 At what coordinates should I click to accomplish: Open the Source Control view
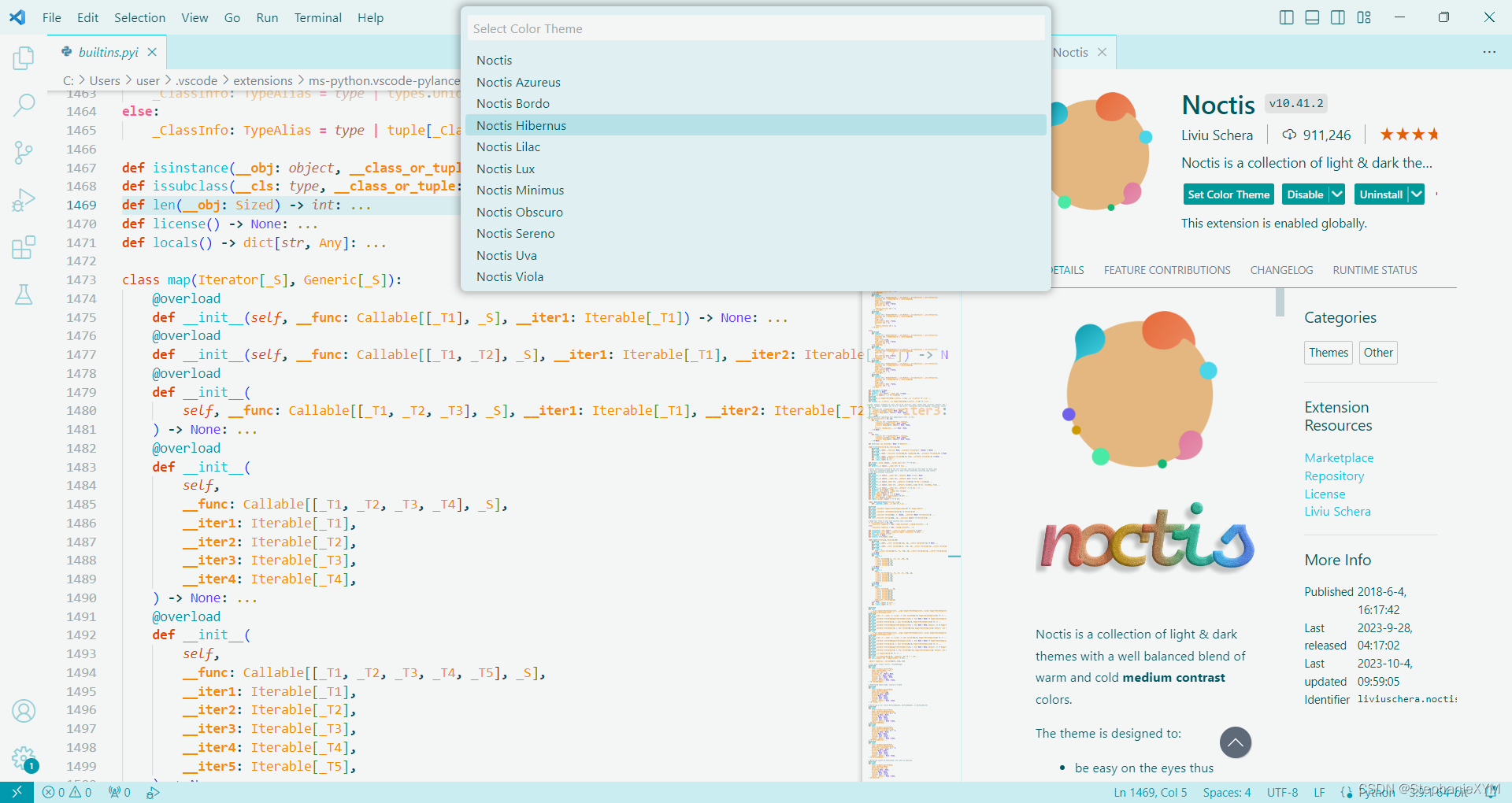tap(24, 153)
